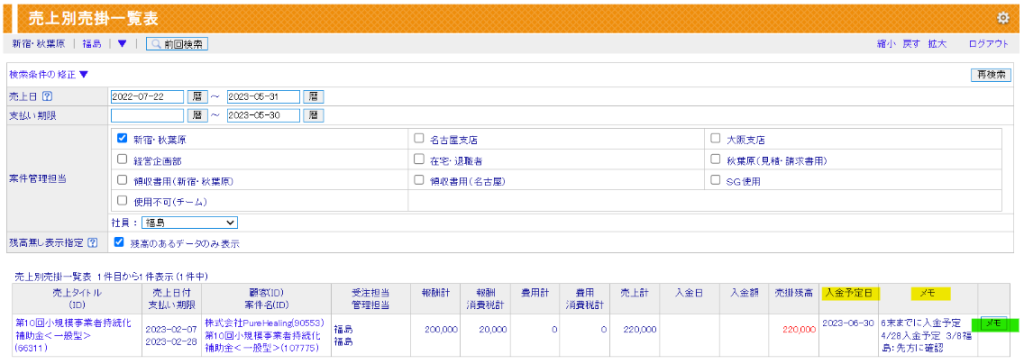Click the 売上日 start date input field
1024x364 pixels.
pos(148,96)
